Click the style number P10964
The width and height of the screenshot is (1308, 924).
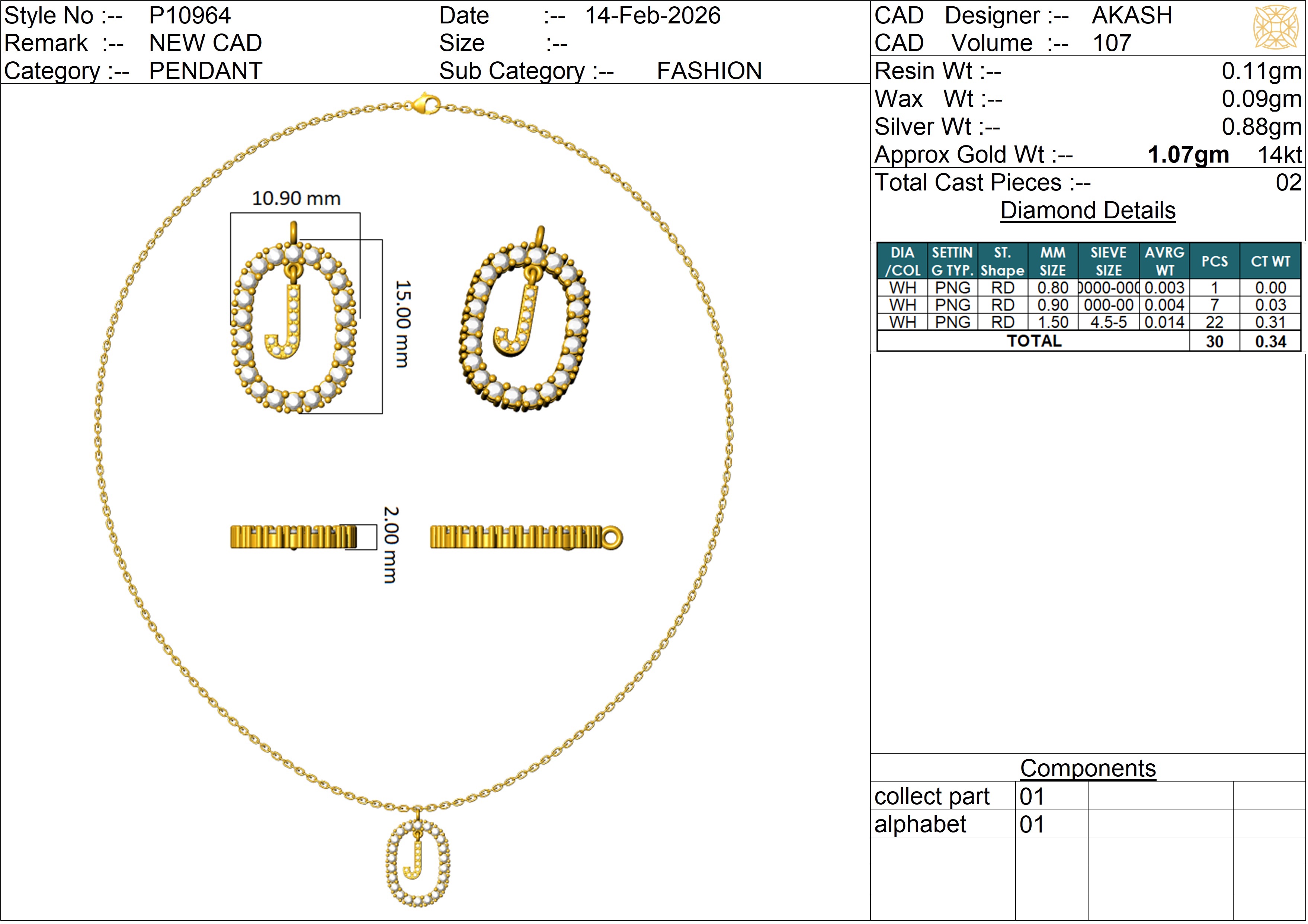tap(190, 15)
